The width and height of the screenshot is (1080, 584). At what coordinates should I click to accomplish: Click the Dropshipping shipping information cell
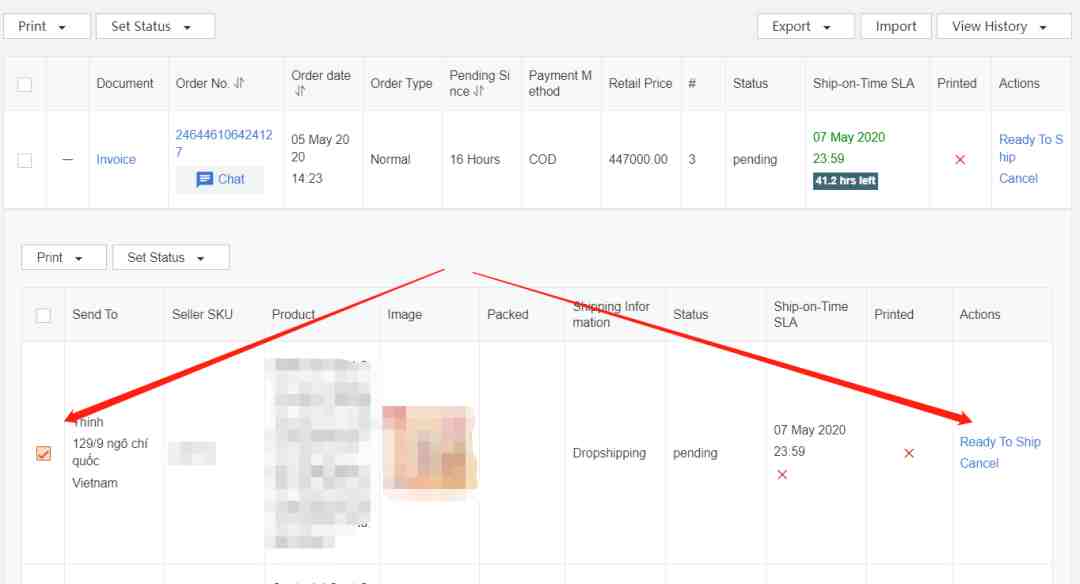click(x=609, y=453)
